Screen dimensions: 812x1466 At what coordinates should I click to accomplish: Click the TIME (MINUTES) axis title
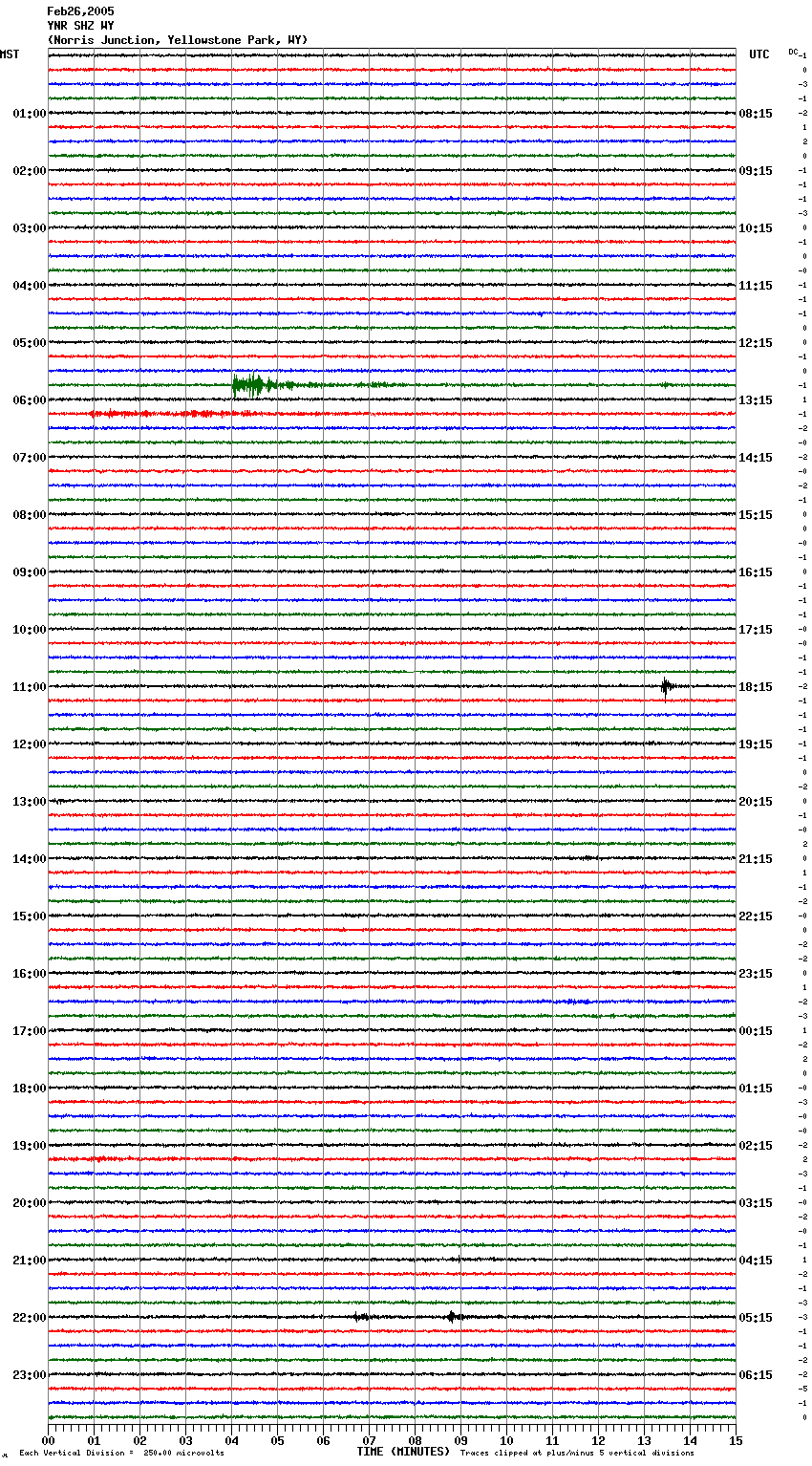pyautogui.click(x=403, y=1452)
